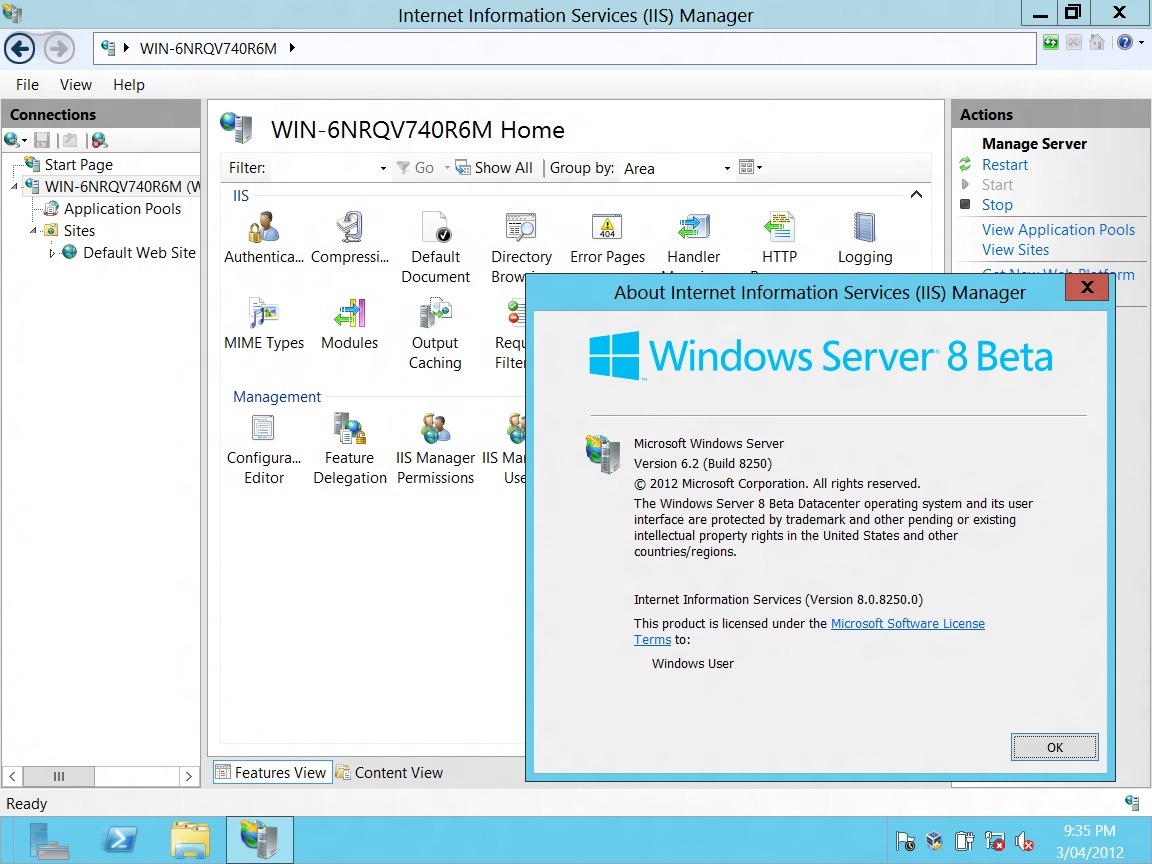The height and width of the screenshot is (864, 1152).
Task: Open the view mode dropdown button
Action: click(750, 168)
